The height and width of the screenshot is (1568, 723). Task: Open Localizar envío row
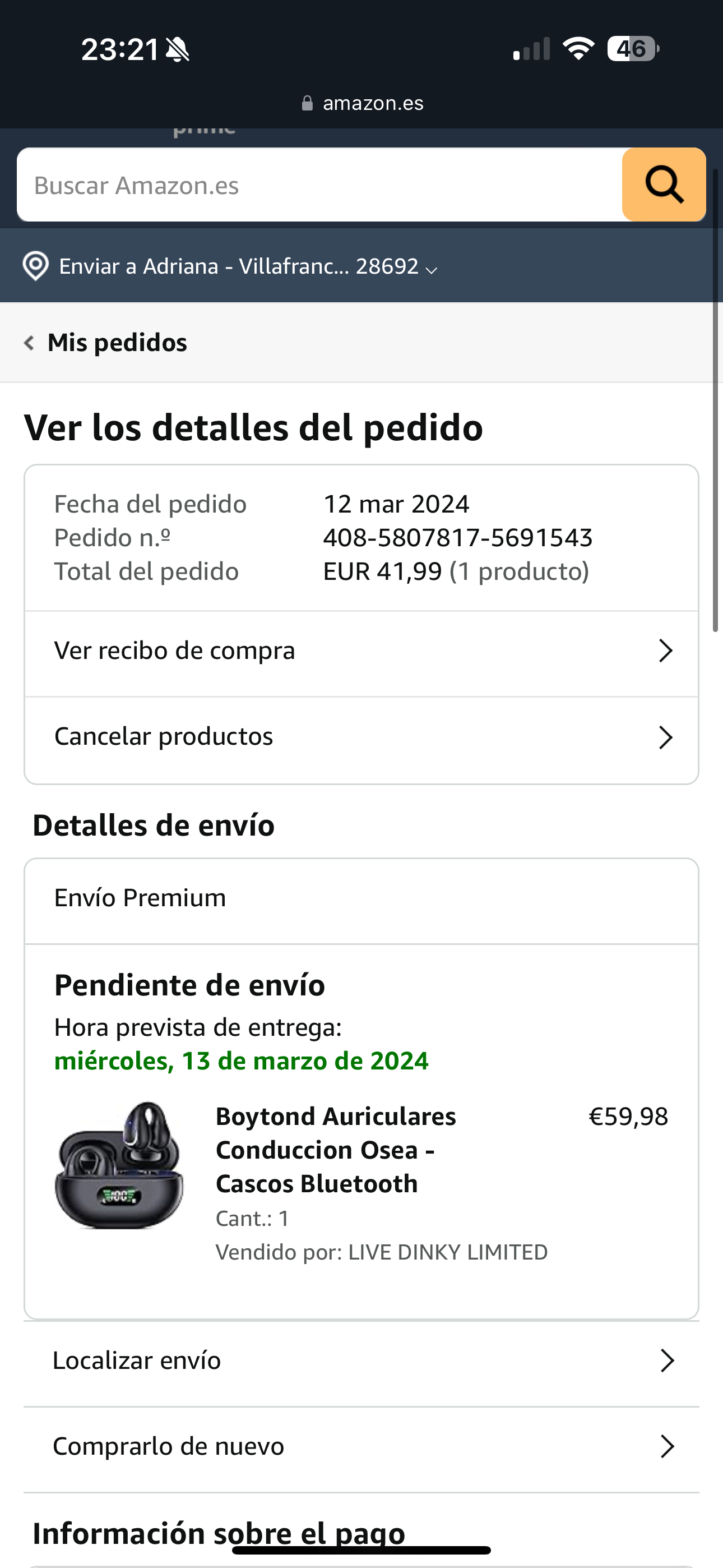point(361,1361)
